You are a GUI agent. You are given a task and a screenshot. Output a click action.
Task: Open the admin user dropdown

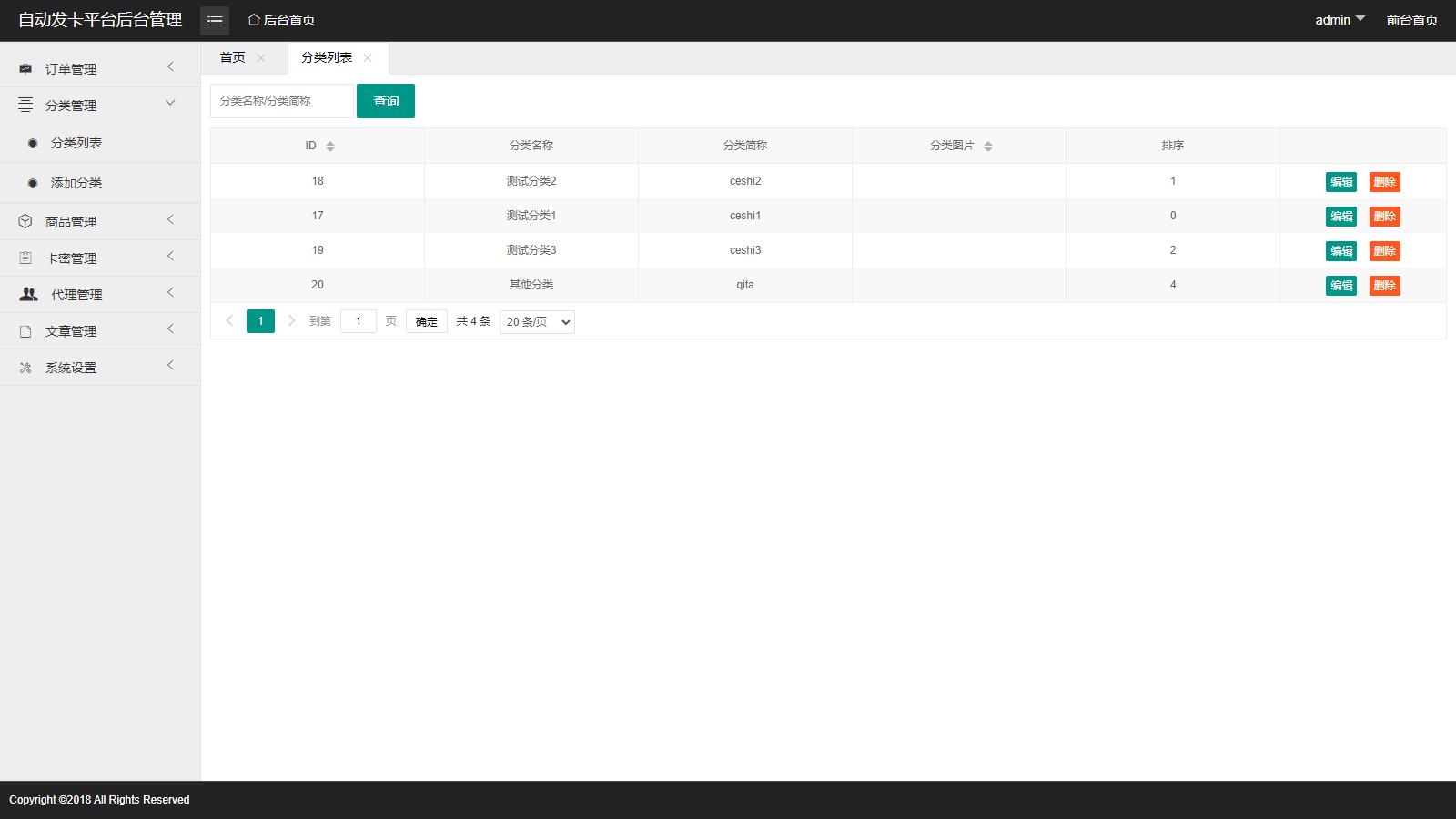point(1340,20)
